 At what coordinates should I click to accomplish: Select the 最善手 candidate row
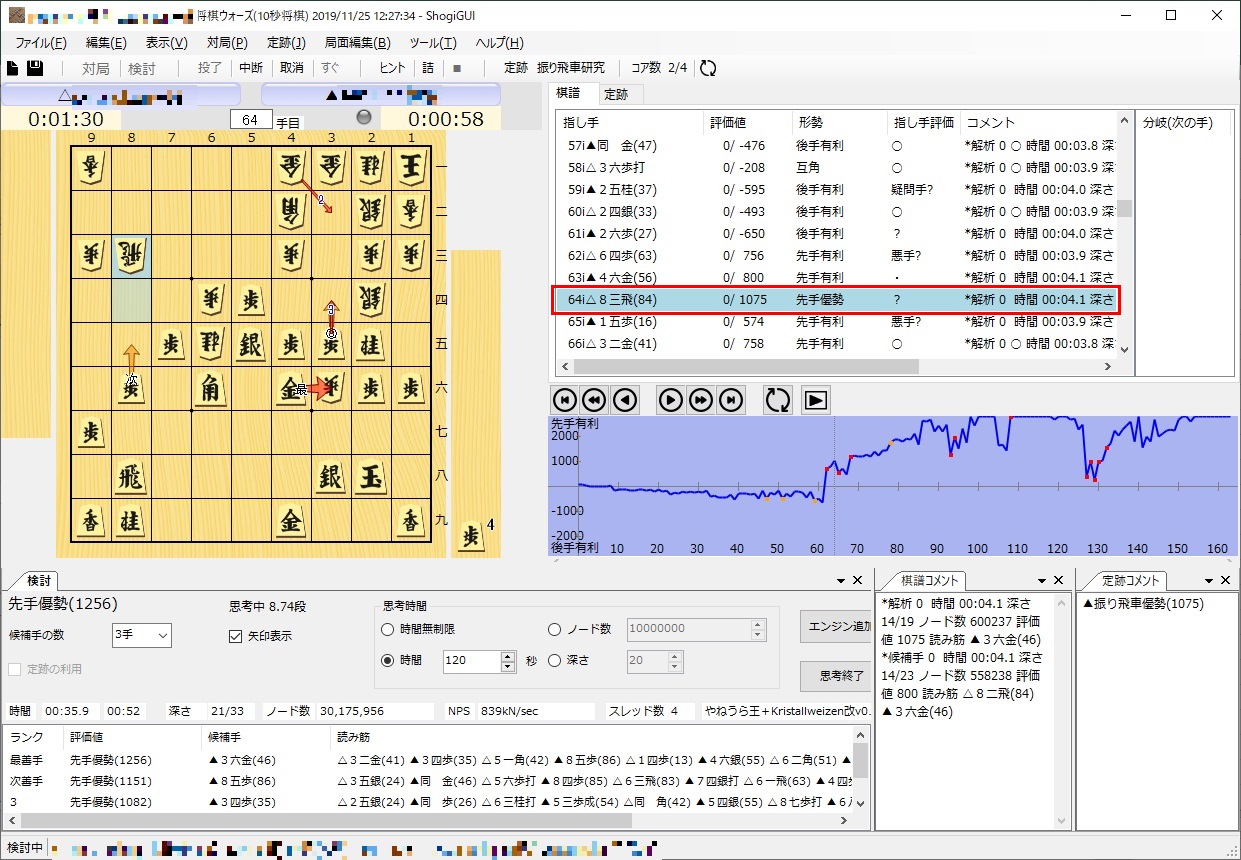[x=427, y=759]
